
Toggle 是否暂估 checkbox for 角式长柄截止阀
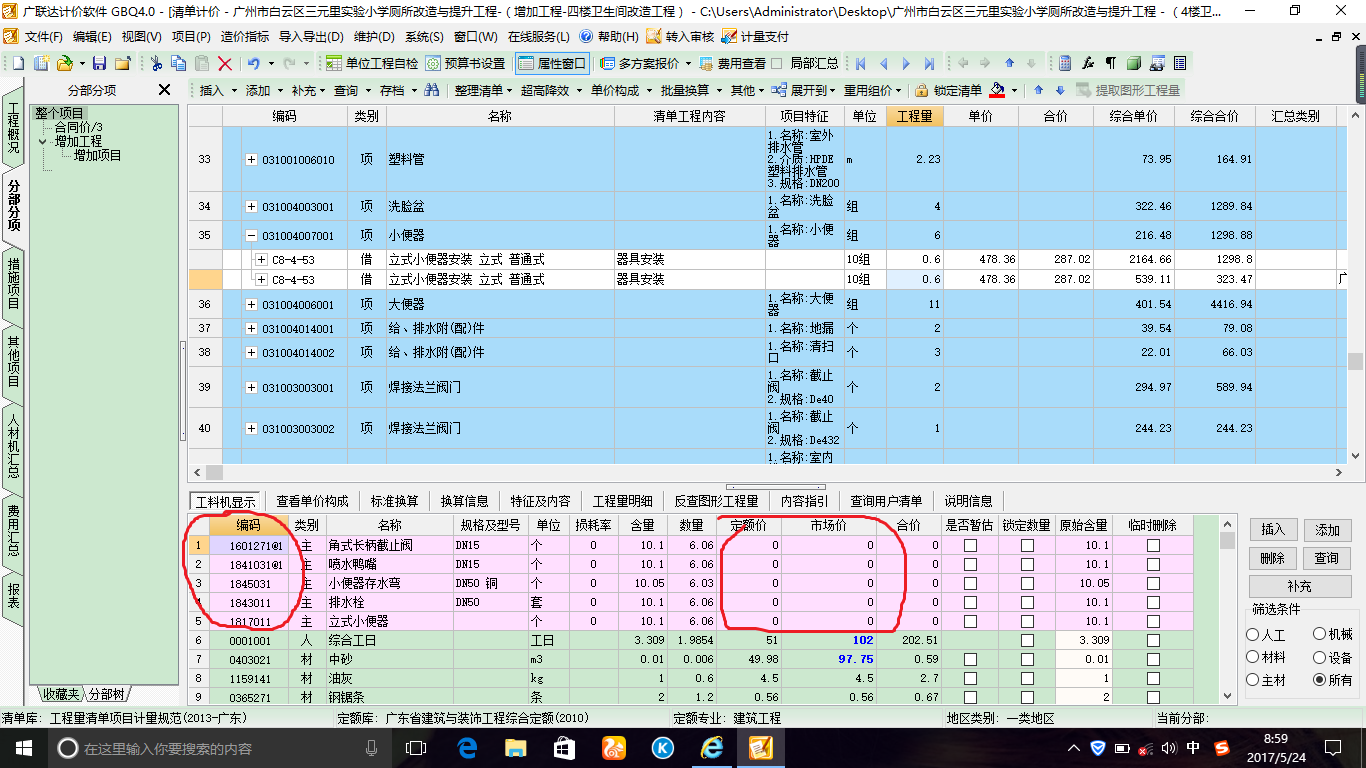click(x=969, y=546)
